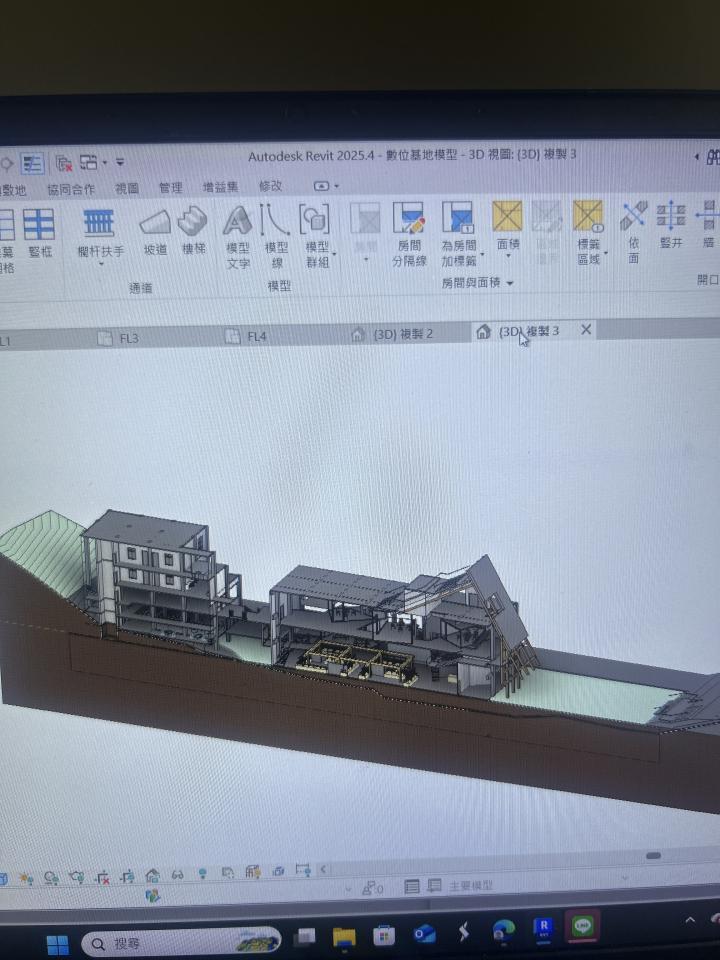720x960 pixels.
Task: Select the Railing (欄杆扶手) tool
Action: (100, 230)
